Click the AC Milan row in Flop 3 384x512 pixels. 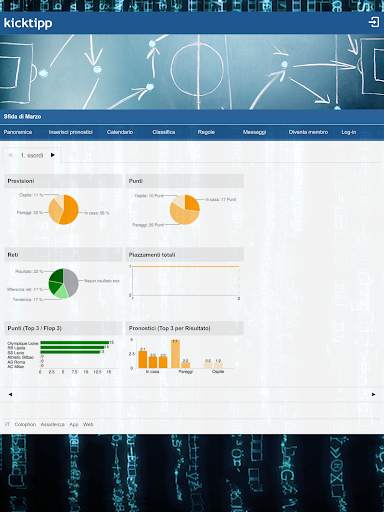25,366
